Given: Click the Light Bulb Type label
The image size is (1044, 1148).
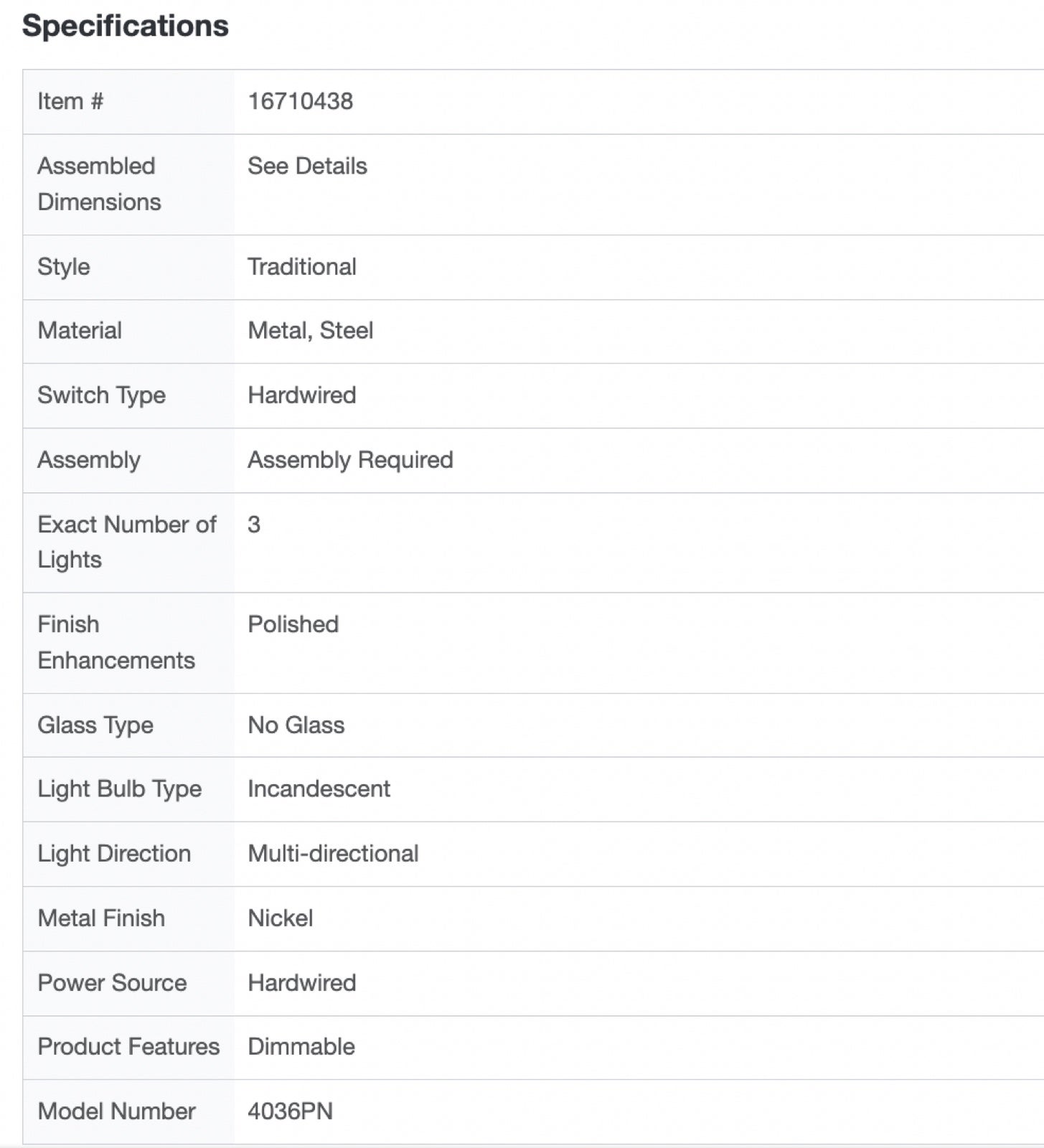Looking at the screenshot, I should (120, 789).
